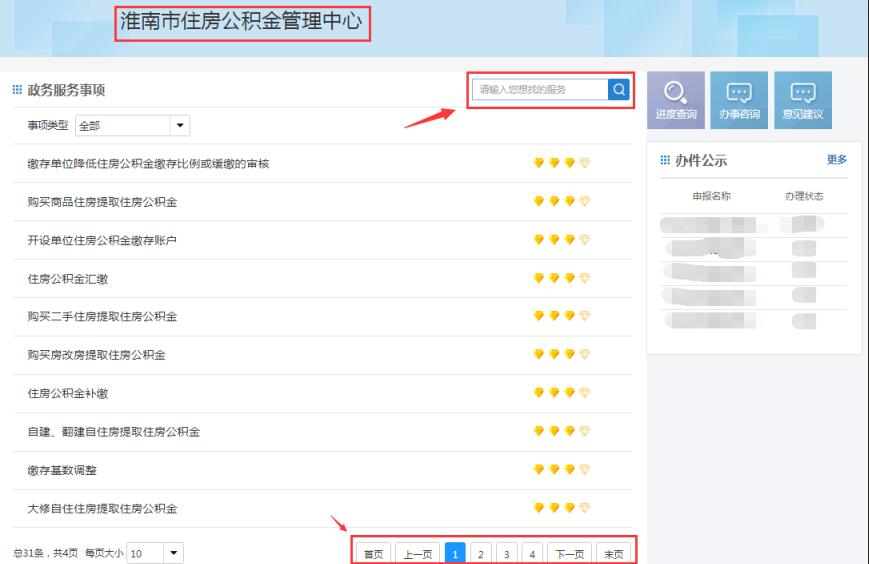Open the 更多 link in 办件公示

[837, 160]
